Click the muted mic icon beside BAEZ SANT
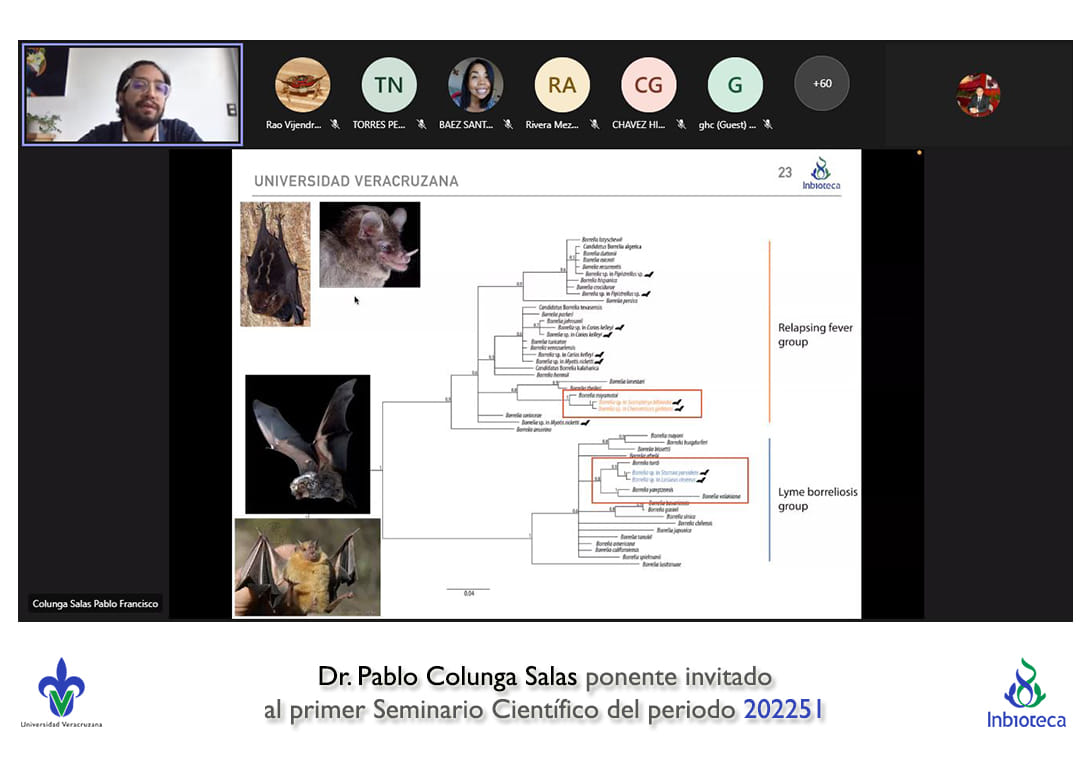This screenshot has height=760, width=1090. (508, 125)
